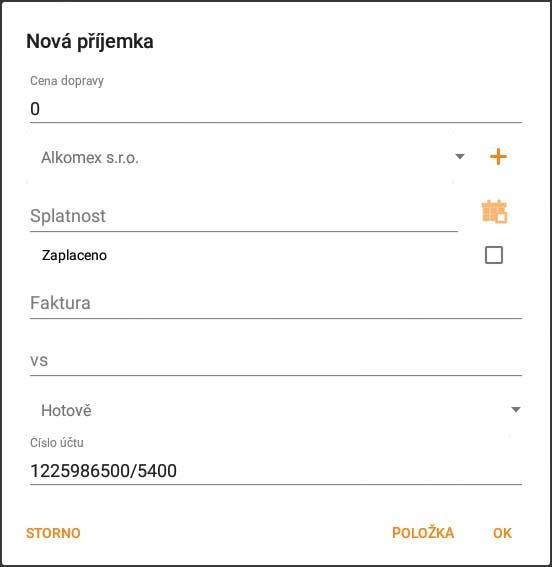Screen dimensions: 552x567
Task: Open the Hotově payment method arrow
Action: click(515, 410)
